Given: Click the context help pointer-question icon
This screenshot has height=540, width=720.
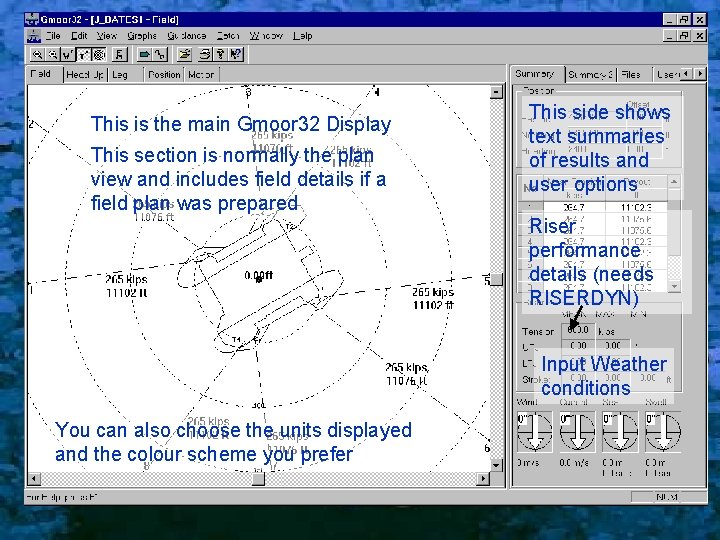Looking at the screenshot, I should tap(236, 55).
